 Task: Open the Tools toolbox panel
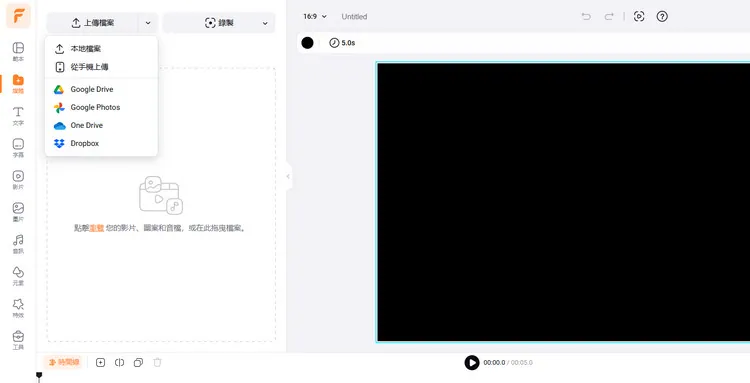coord(18,340)
